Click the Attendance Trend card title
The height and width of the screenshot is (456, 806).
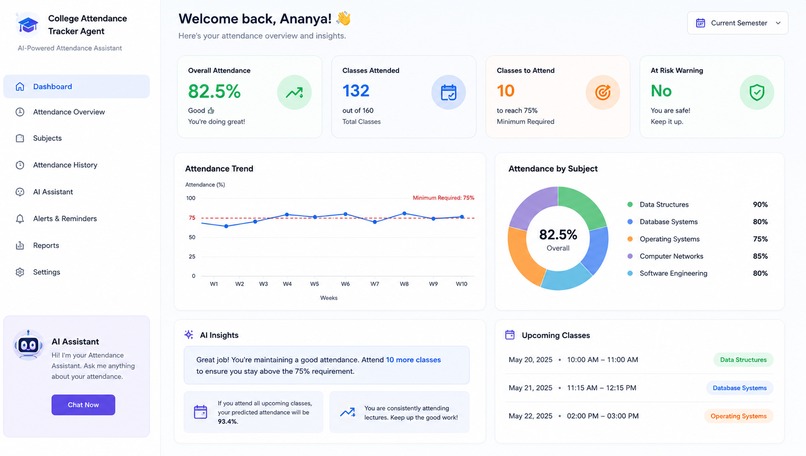(x=219, y=169)
